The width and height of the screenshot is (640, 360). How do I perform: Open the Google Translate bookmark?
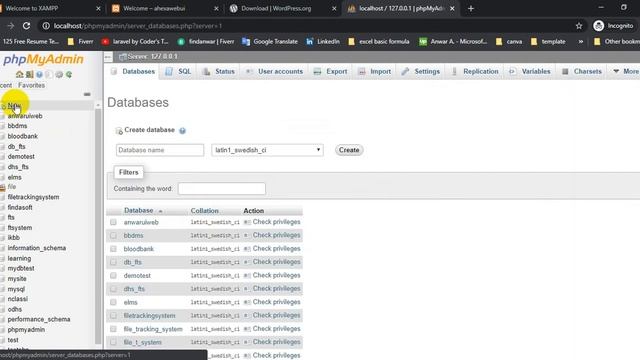270,42
